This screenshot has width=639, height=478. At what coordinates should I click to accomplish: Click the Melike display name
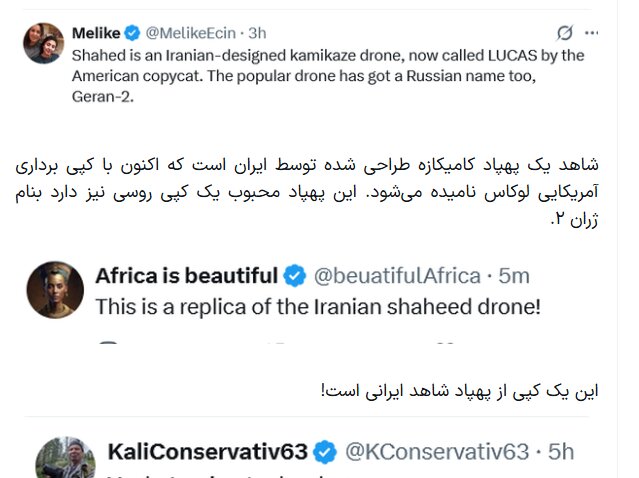96,33
